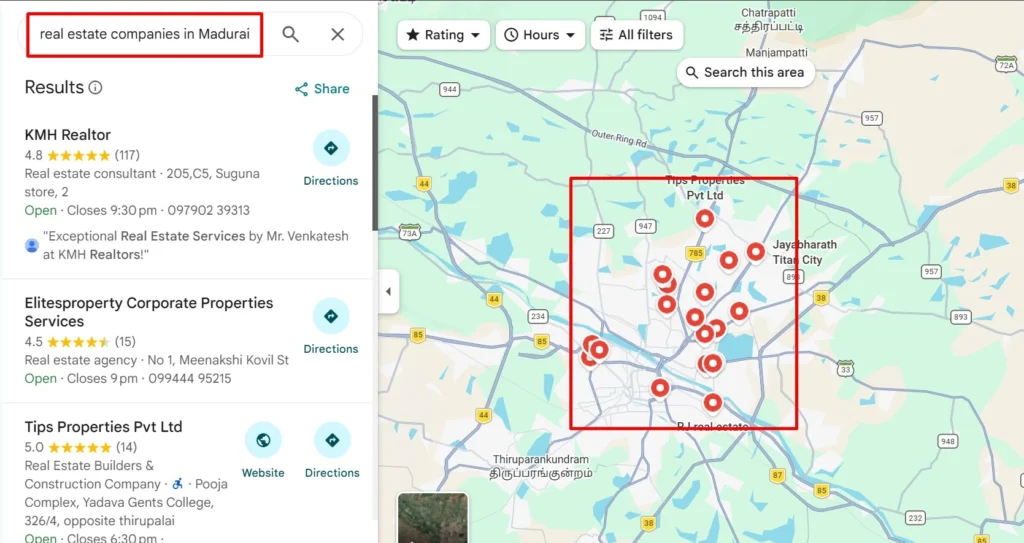The width and height of the screenshot is (1024, 543).
Task: Click the phone number 097902 39313
Action: click(x=208, y=210)
